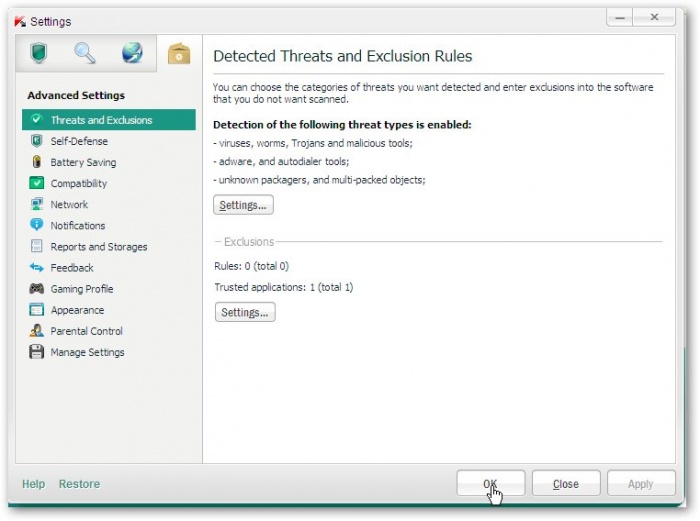Click the Self-Defense shield icon

point(36,141)
